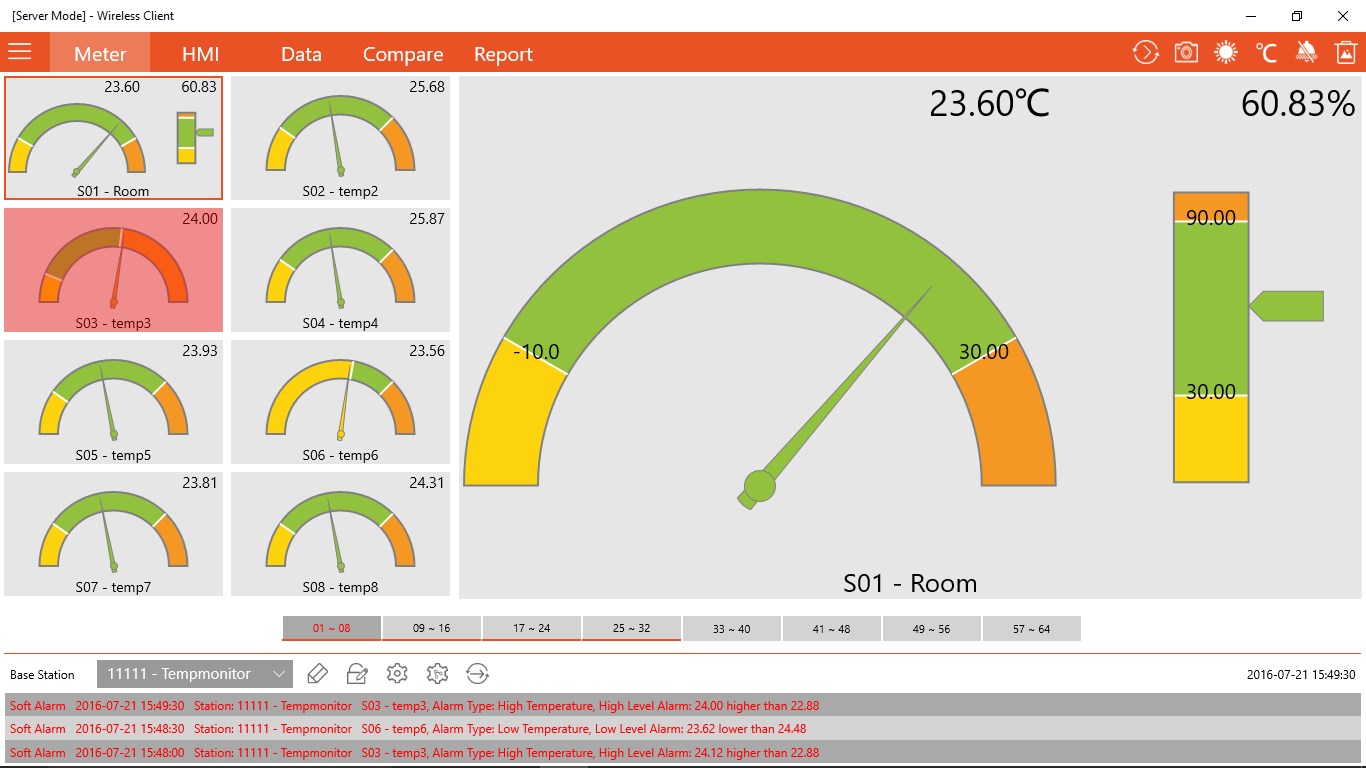
Task: Select the Soft Alarm row at 15:48:00
Action: 683,752
